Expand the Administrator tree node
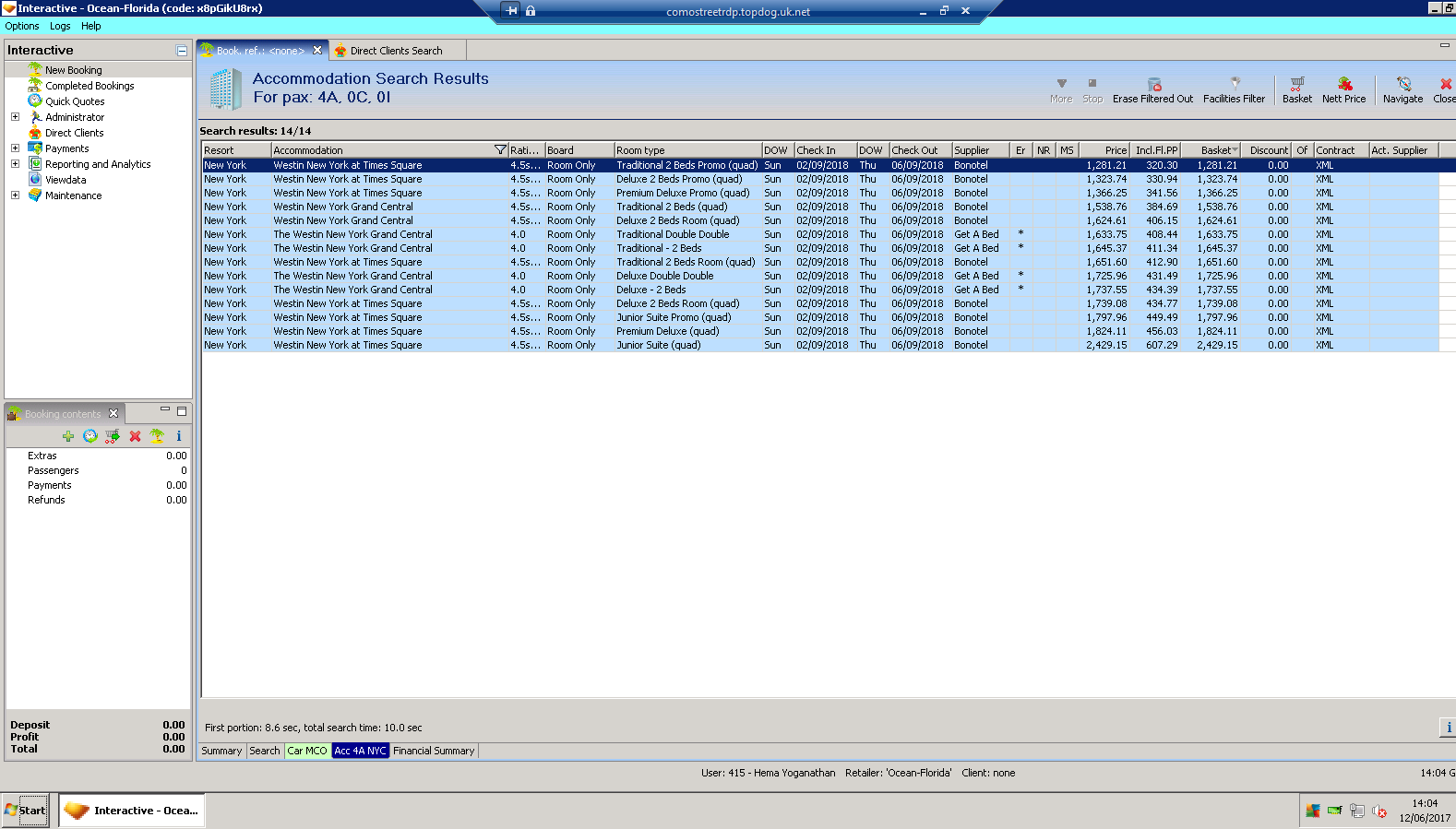This screenshot has height=829, width=1456. 15,117
